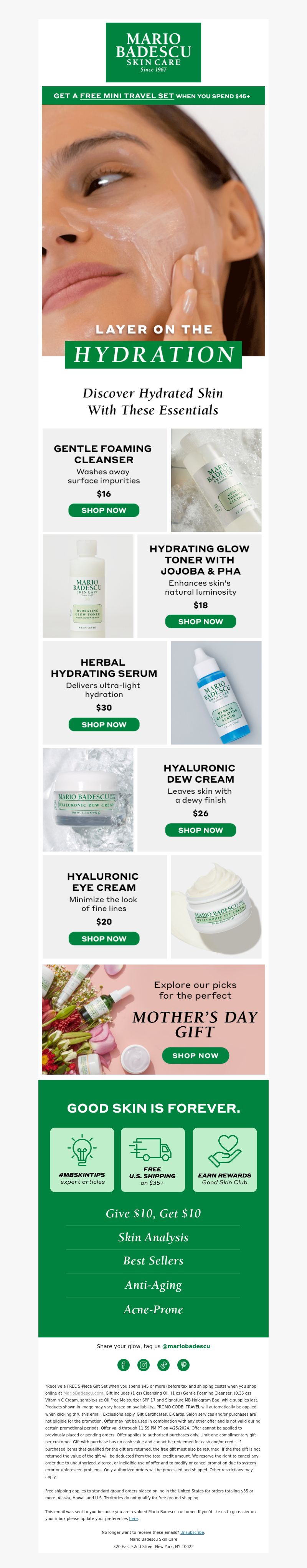
Task: Shop the Herbal Hydrating Serum
Action: (x=104, y=724)
